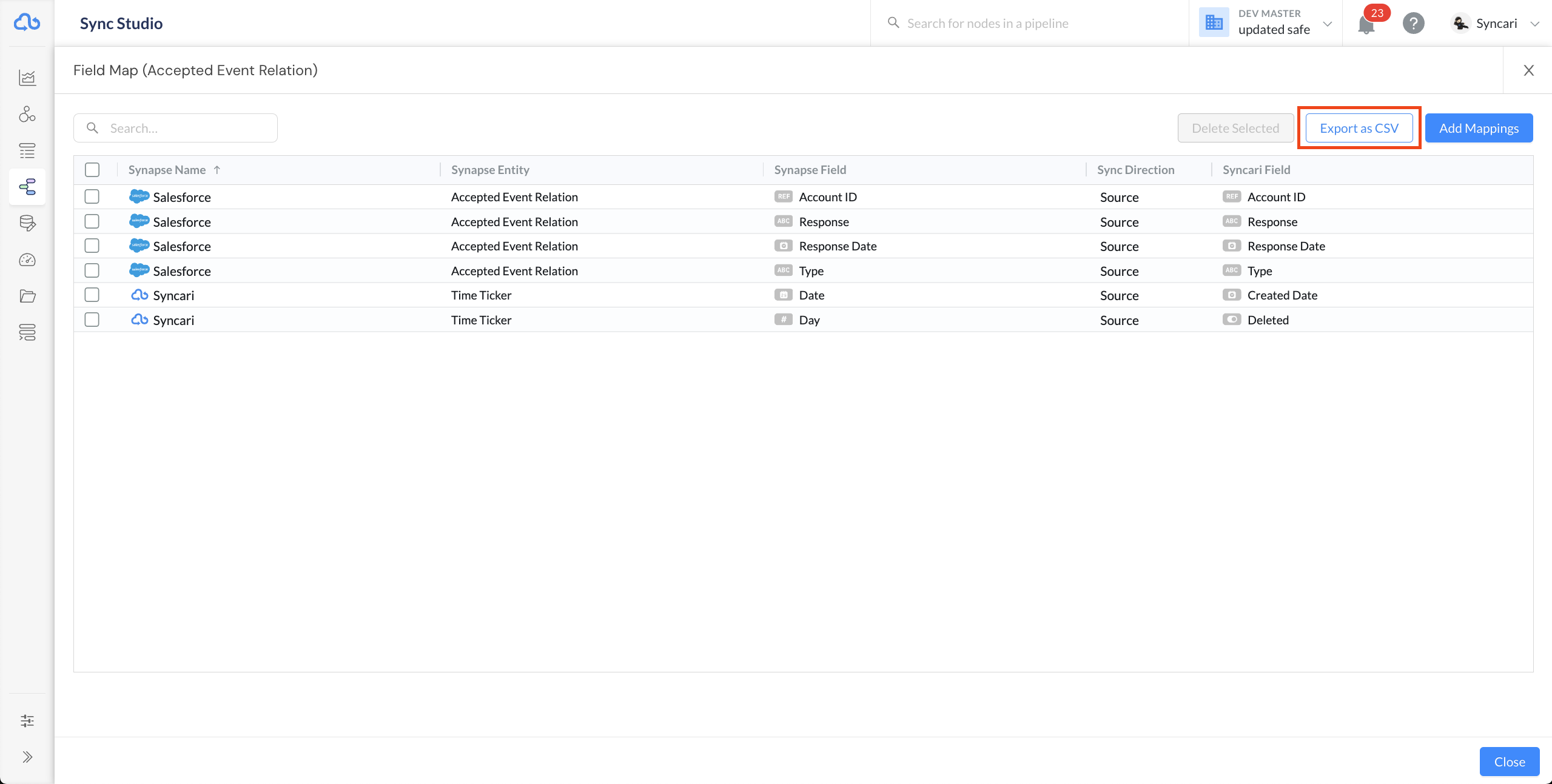The height and width of the screenshot is (784, 1552).
Task: Click REF type icon beside synapse Account ID
Action: (784, 196)
